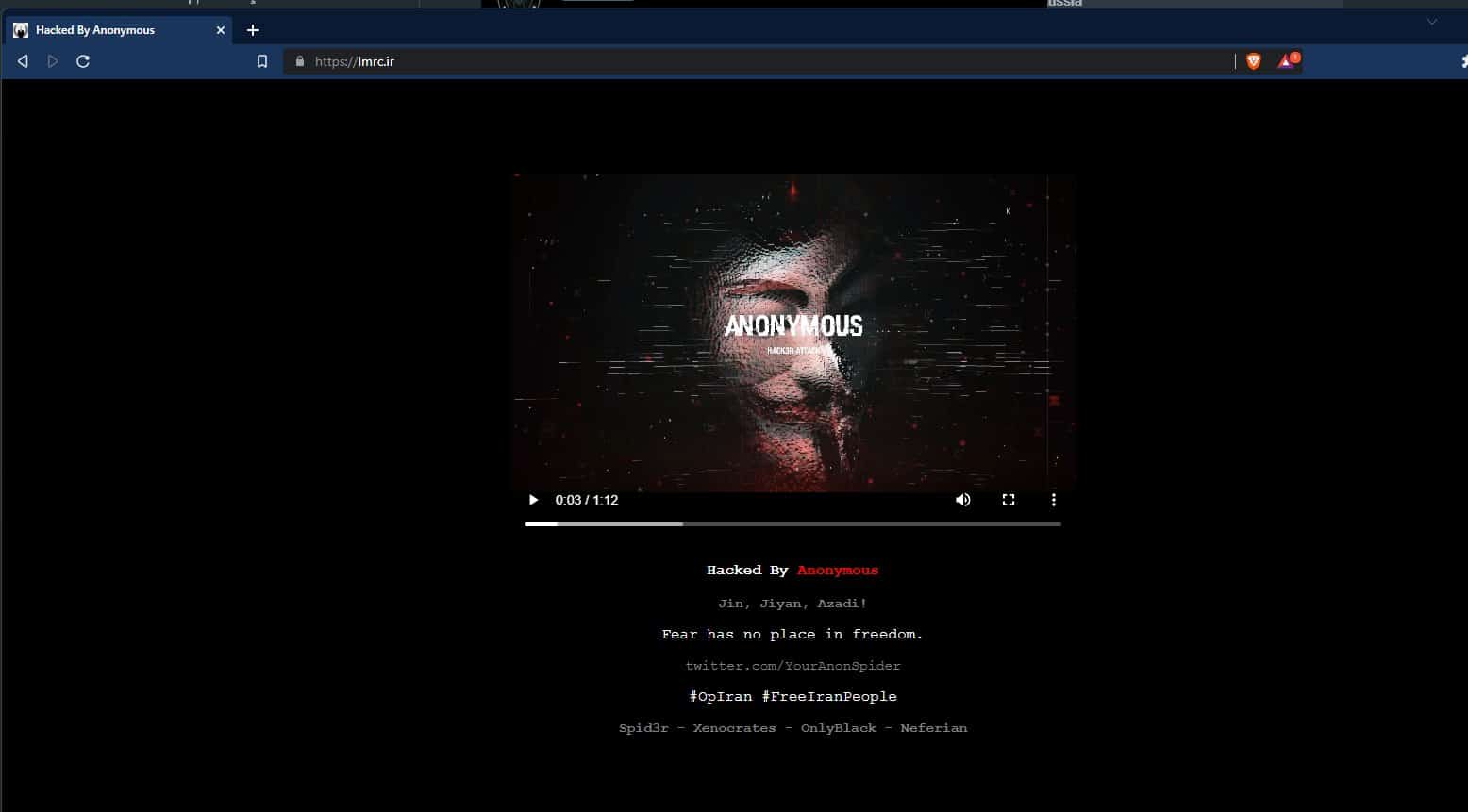Switch video to fullscreen

point(1008,500)
